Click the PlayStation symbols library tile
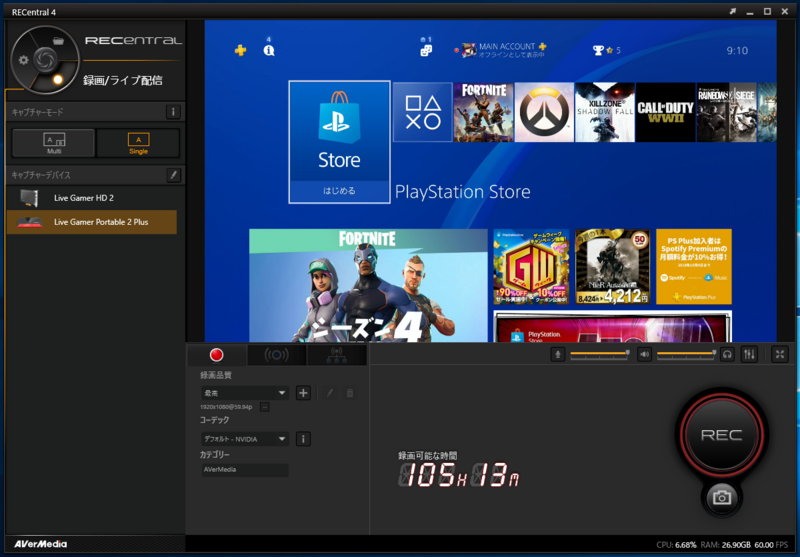 (x=422, y=112)
